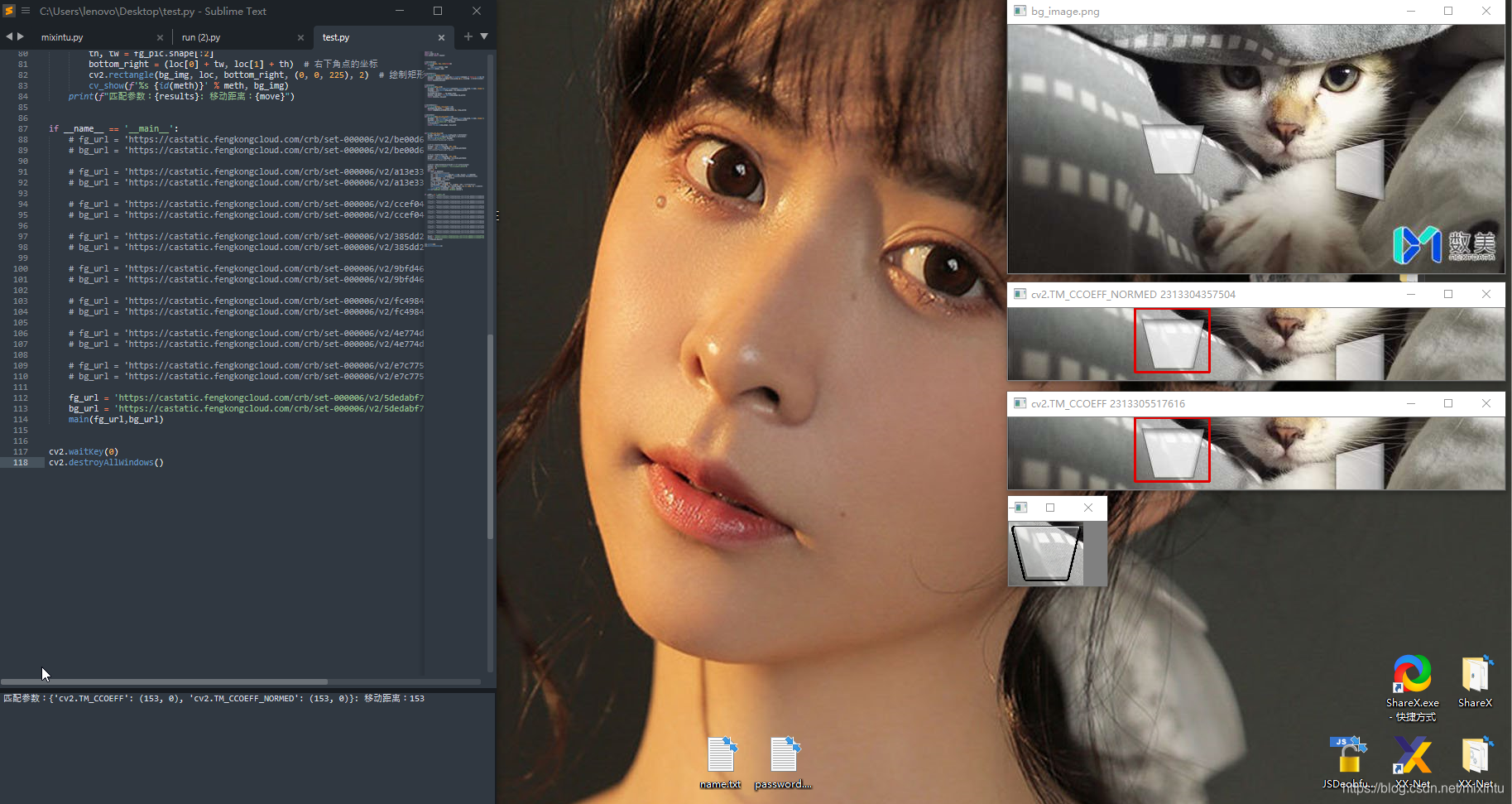Minimize the bg_image.png window
The width and height of the screenshot is (1512, 804).
point(1411,12)
